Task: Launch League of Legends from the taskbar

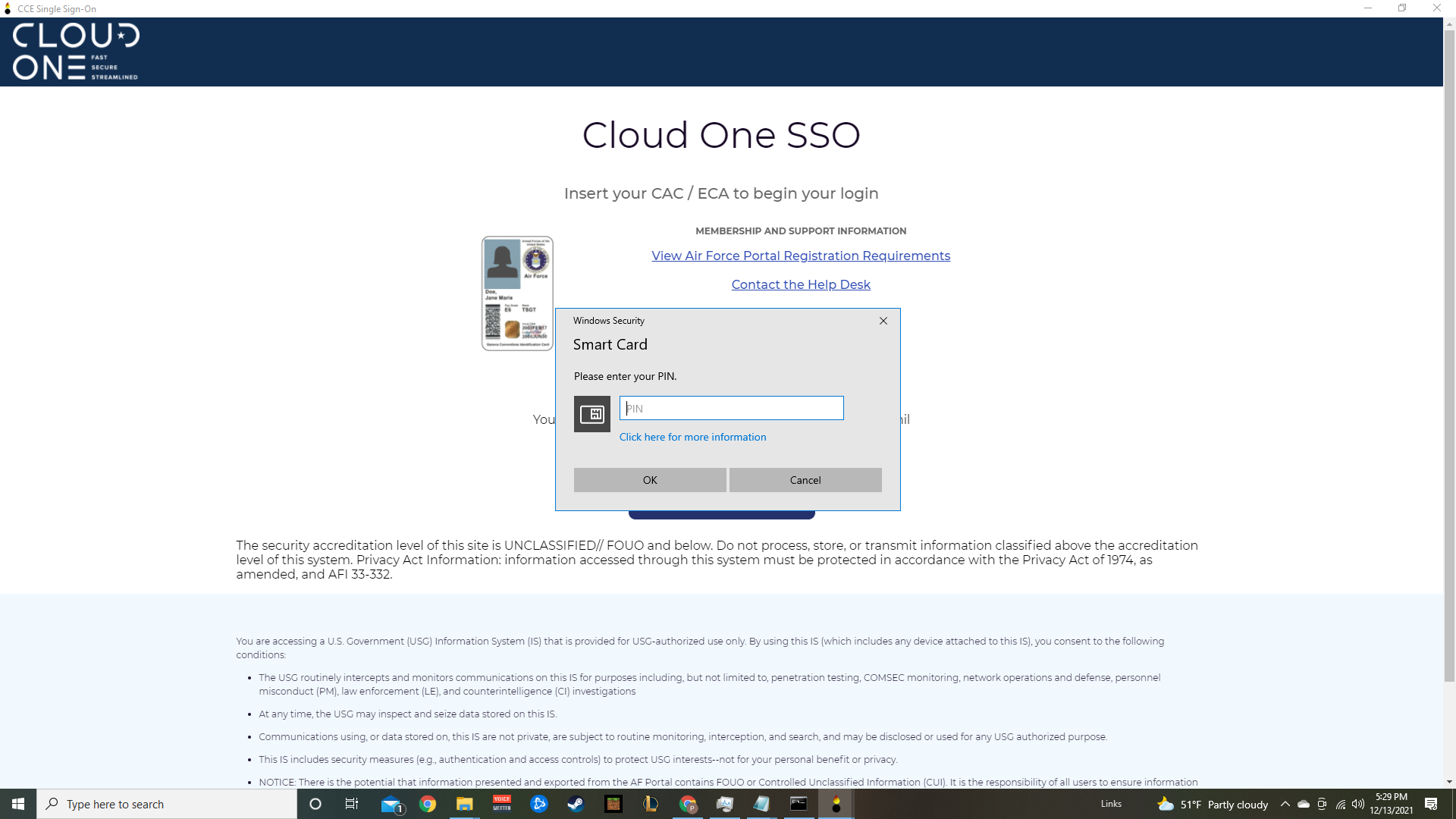Action: tap(650, 804)
